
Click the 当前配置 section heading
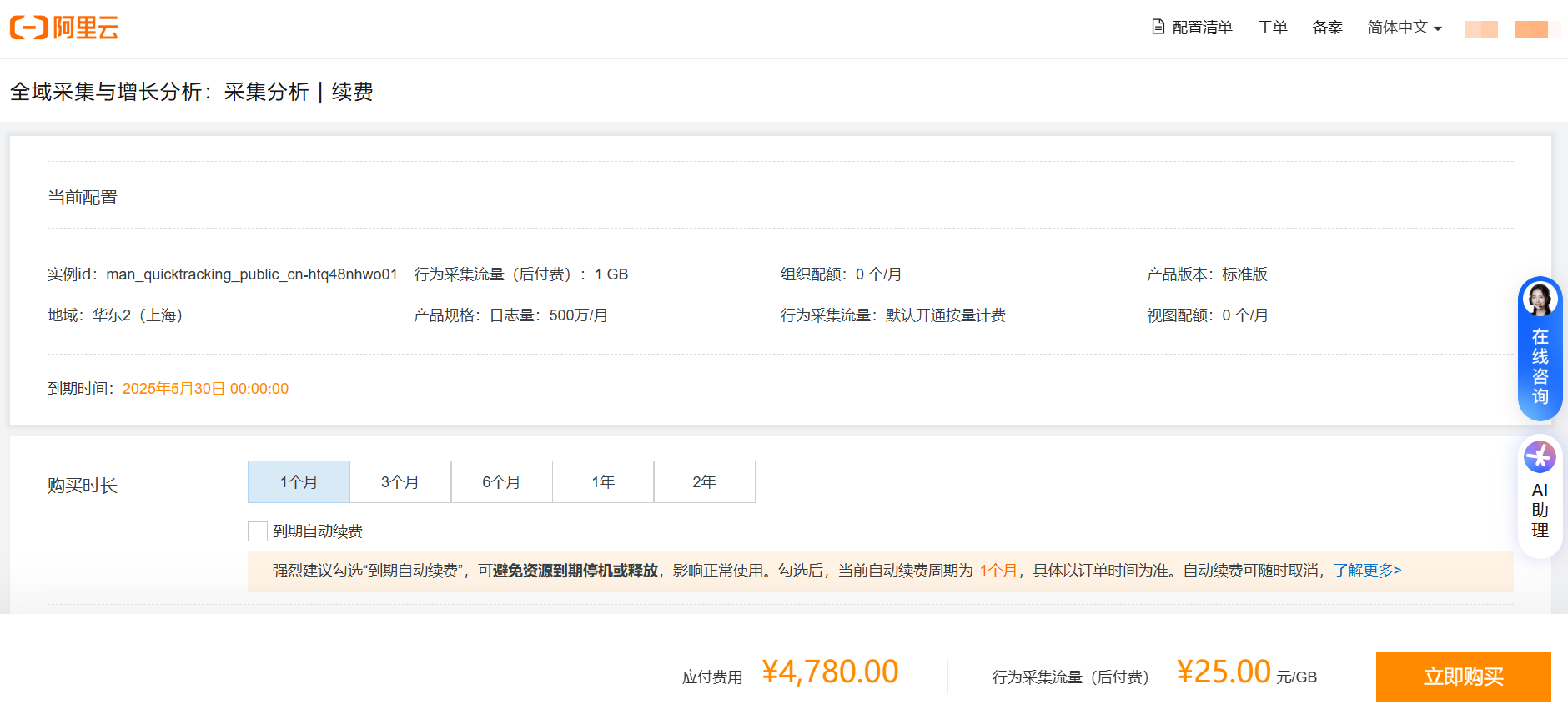(83, 198)
